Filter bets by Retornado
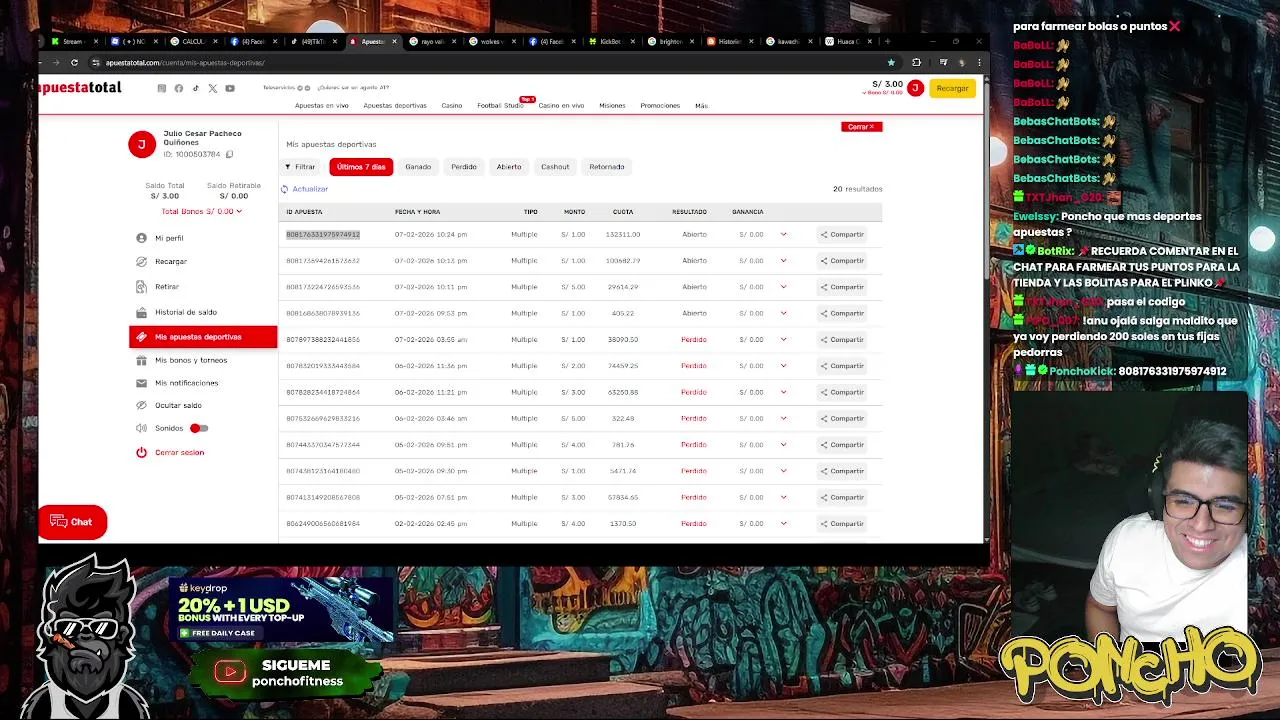Screen dimensions: 1280x720 pos(607,167)
